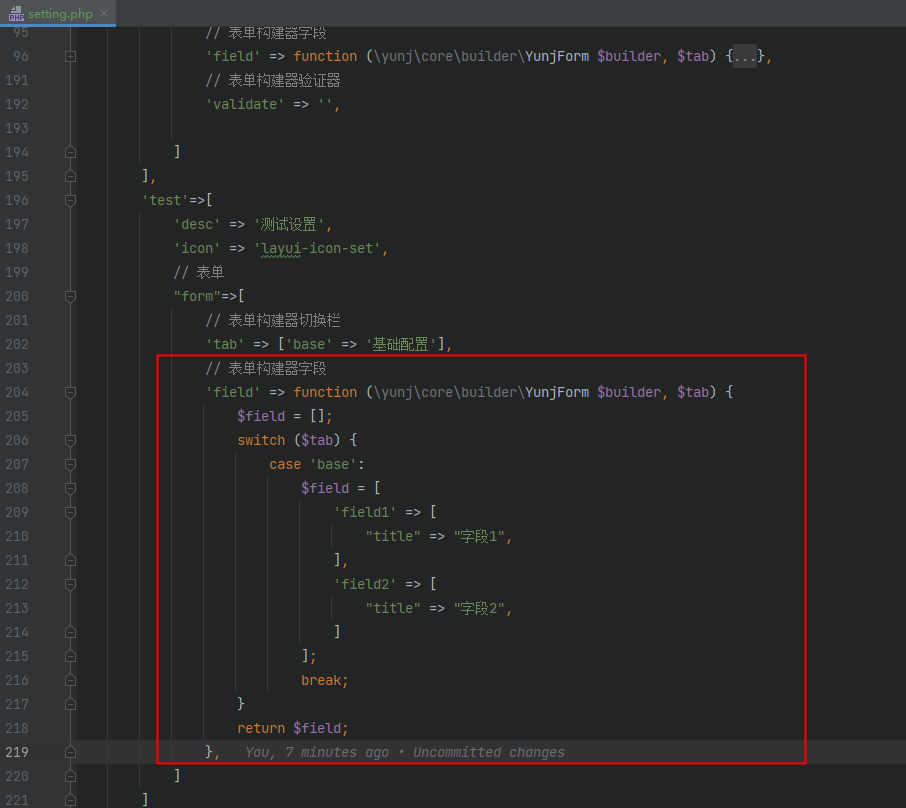The height and width of the screenshot is (808, 906).
Task: Click fold end marker at line 217
Action: [x=70, y=705]
